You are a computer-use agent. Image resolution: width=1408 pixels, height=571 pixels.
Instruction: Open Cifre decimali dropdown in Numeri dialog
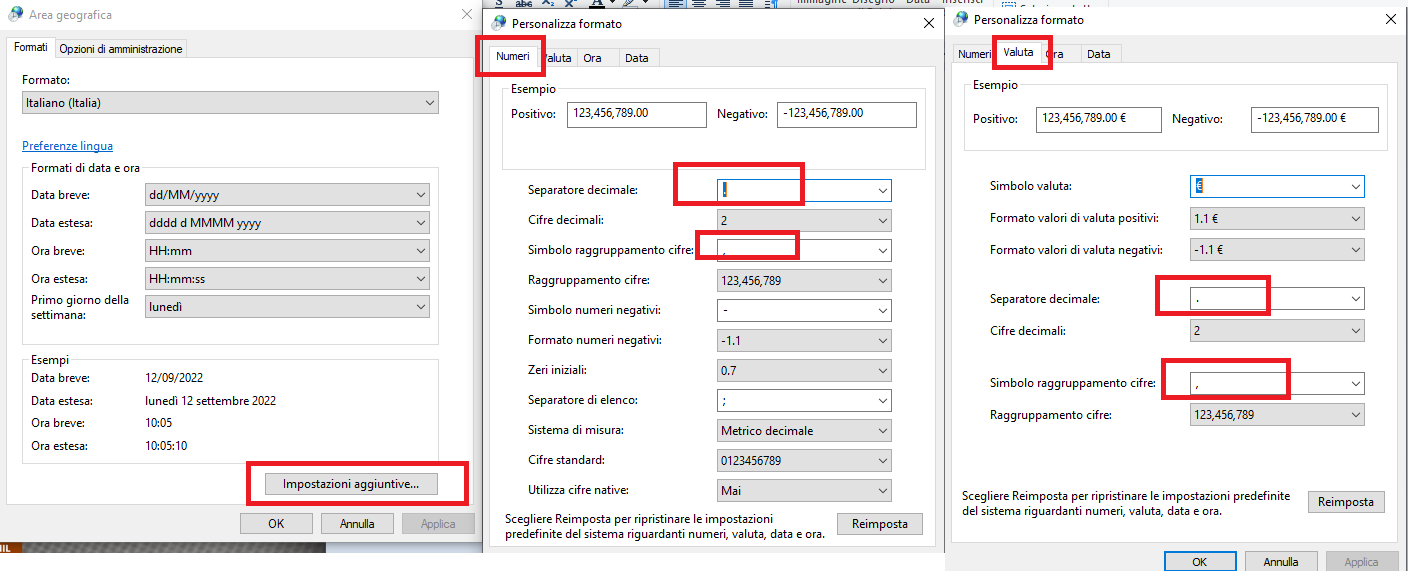(804, 220)
